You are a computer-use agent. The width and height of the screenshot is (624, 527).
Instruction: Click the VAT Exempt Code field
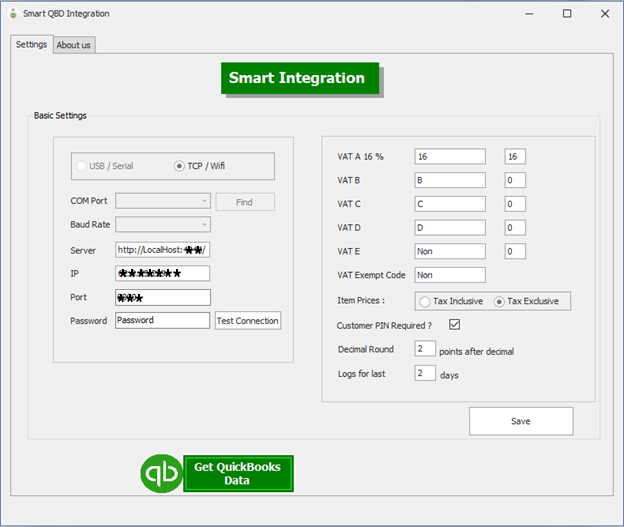point(449,275)
